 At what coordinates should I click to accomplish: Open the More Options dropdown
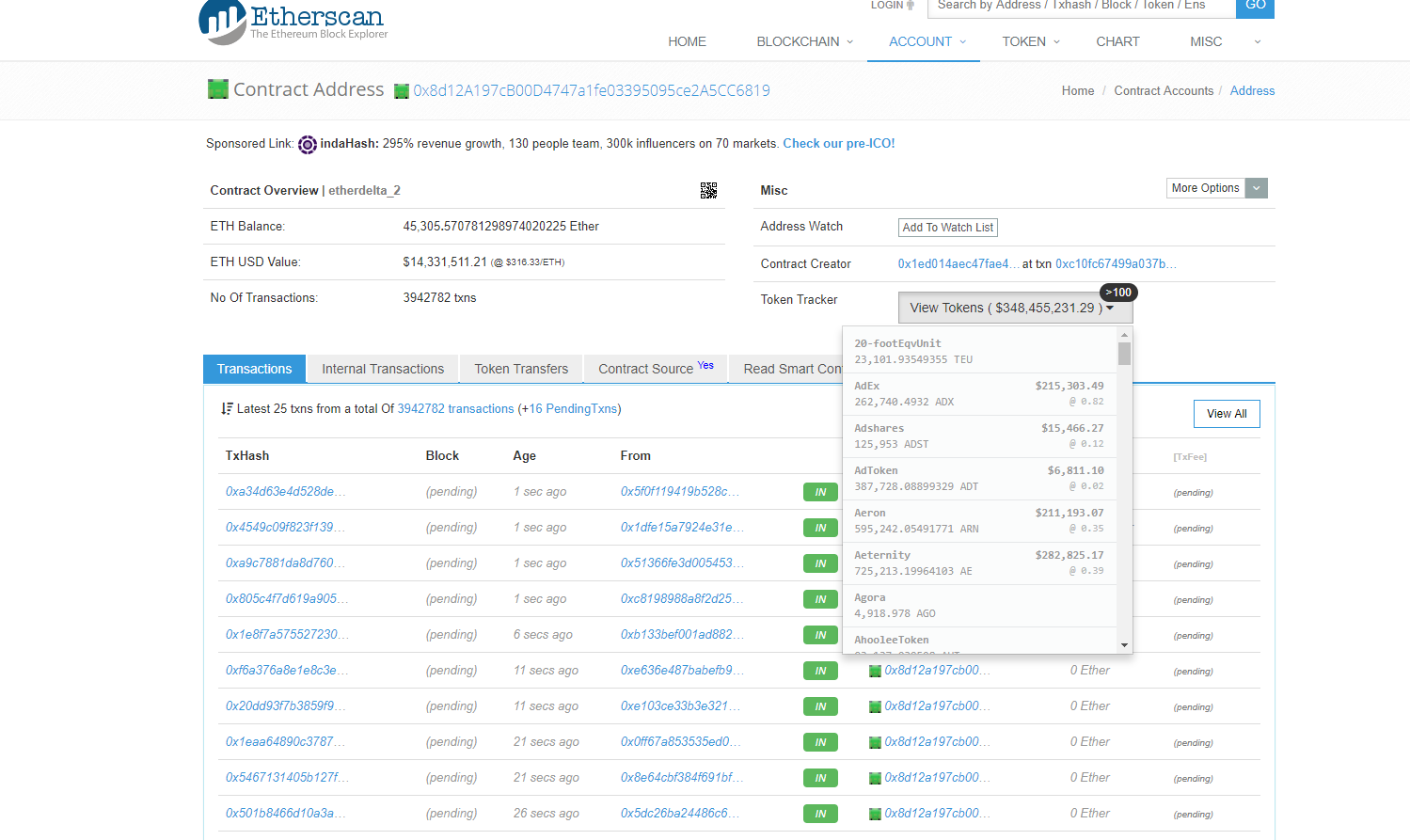point(1217,188)
